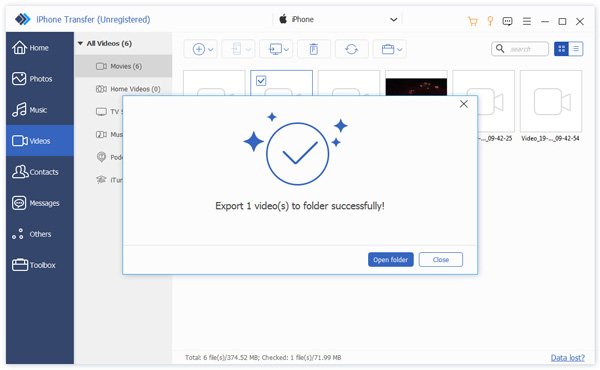Uncheck the selected video checkbox
Viewport: 600px width, 370px height.
261,81
